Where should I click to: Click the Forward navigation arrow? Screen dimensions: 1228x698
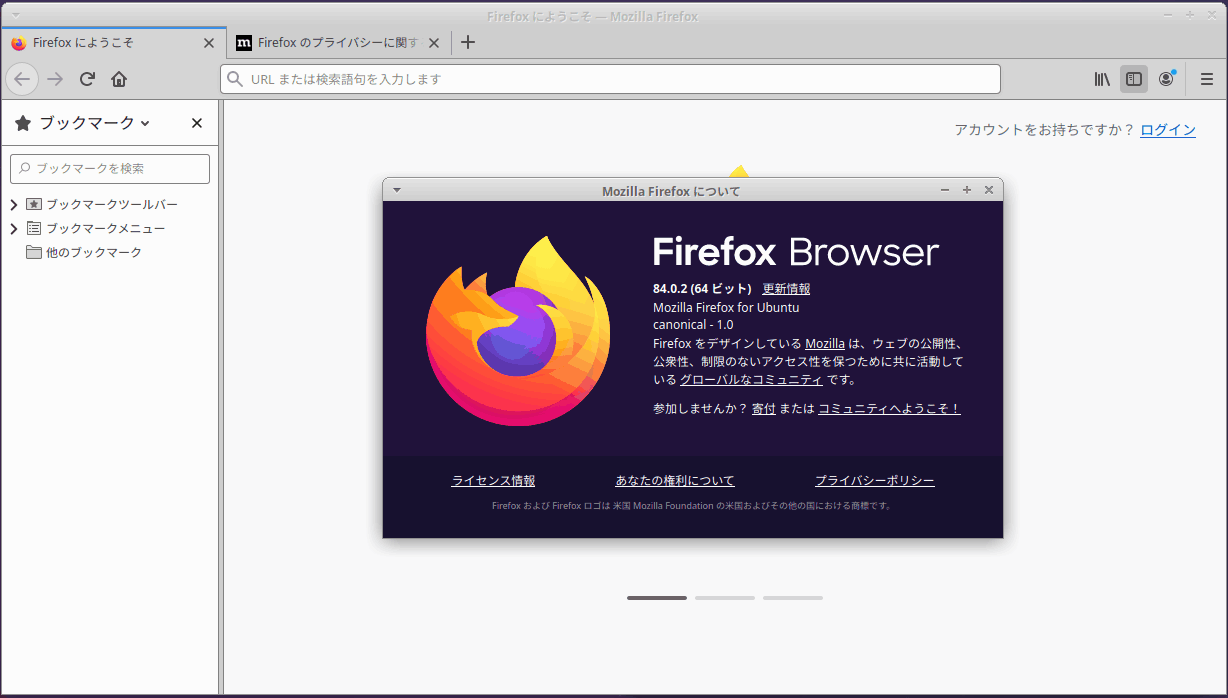pyautogui.click(x=55, y=79)
